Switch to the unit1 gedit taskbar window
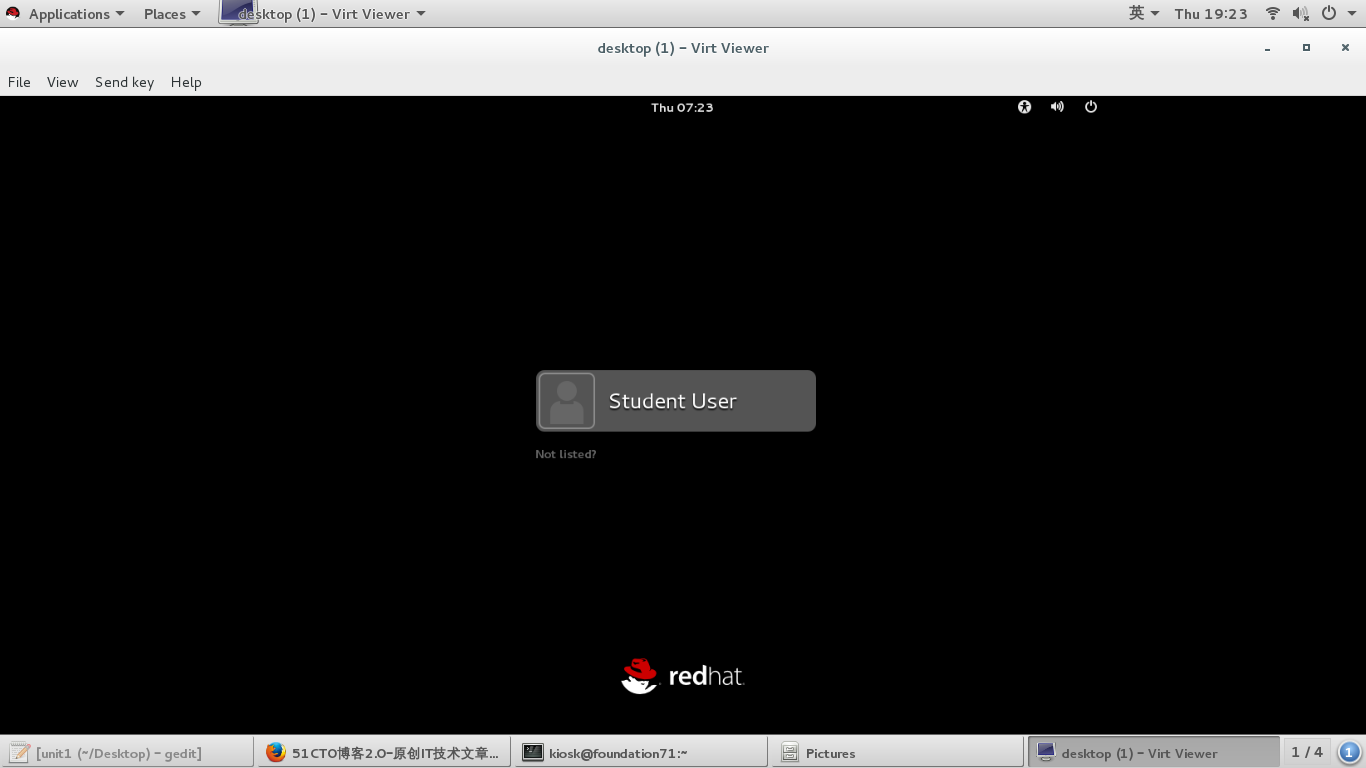This screenshot has width=1366, height=768. tap(127, 753)
